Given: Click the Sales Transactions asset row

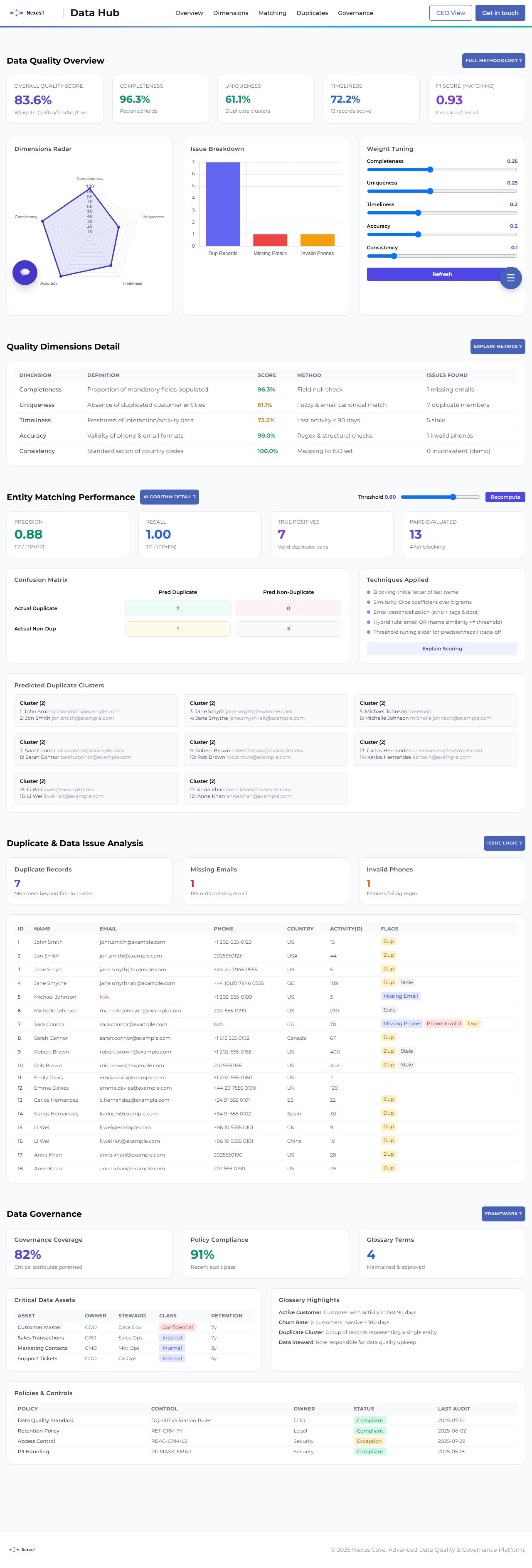Looking at the screenshot, I should 134,1337.
